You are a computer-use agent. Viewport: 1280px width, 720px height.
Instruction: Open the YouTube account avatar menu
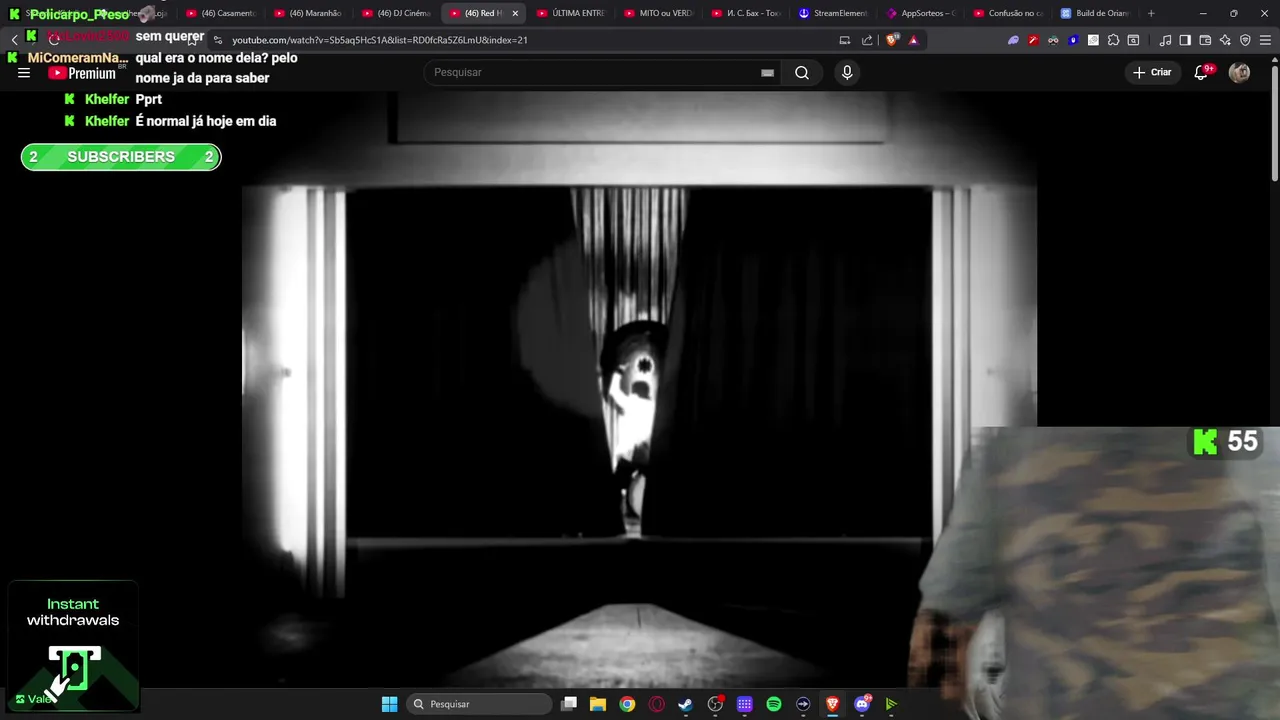coord(1239,72)
